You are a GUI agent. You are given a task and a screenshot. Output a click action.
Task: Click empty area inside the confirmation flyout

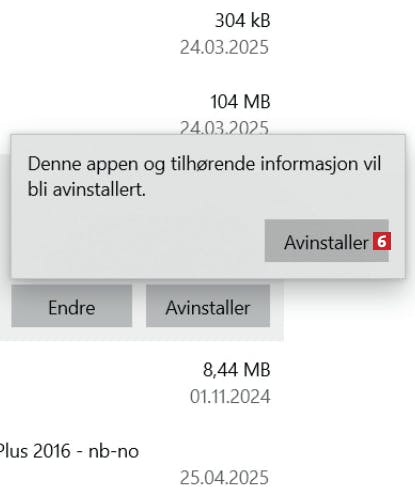point(133,240)
